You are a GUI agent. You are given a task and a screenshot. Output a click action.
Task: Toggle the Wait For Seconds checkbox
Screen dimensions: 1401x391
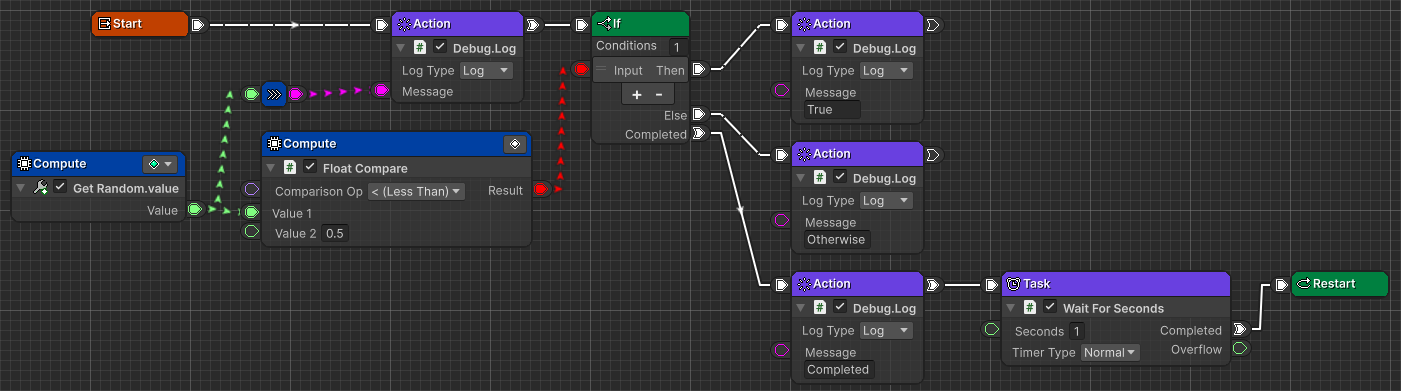[1050, 307]
